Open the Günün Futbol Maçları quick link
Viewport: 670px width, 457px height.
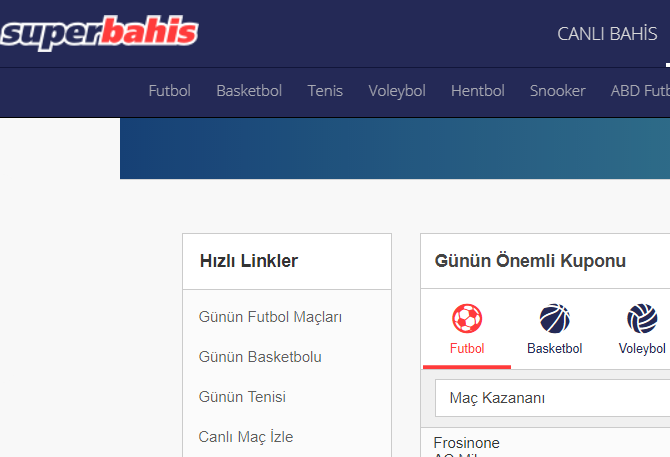270,317
